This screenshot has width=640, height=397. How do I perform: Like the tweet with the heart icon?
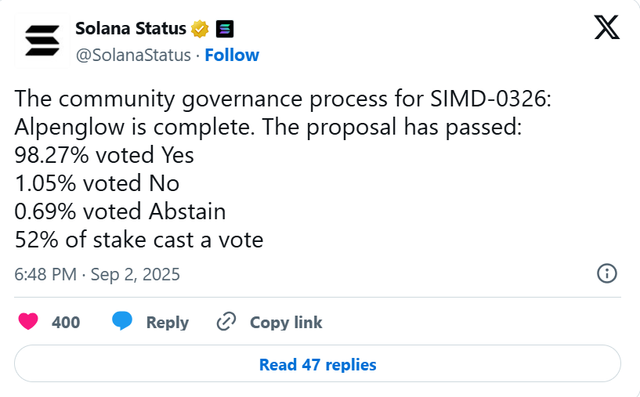(x=28, y=322)
